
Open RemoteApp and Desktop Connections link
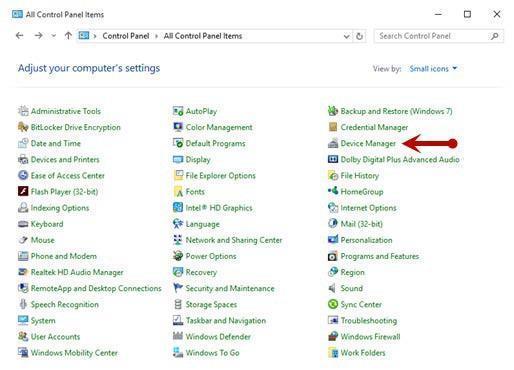point(96,288)
